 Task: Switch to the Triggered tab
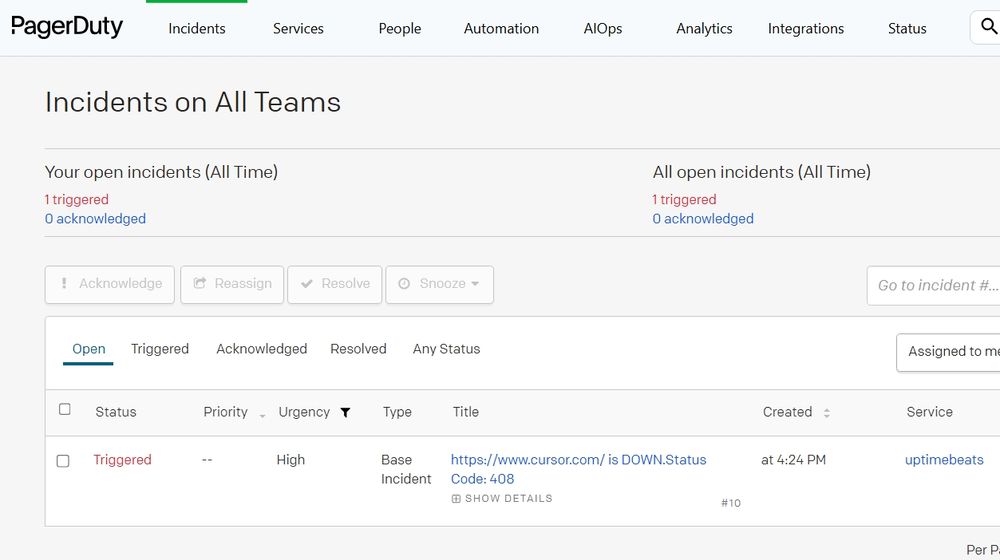point(160,349)
